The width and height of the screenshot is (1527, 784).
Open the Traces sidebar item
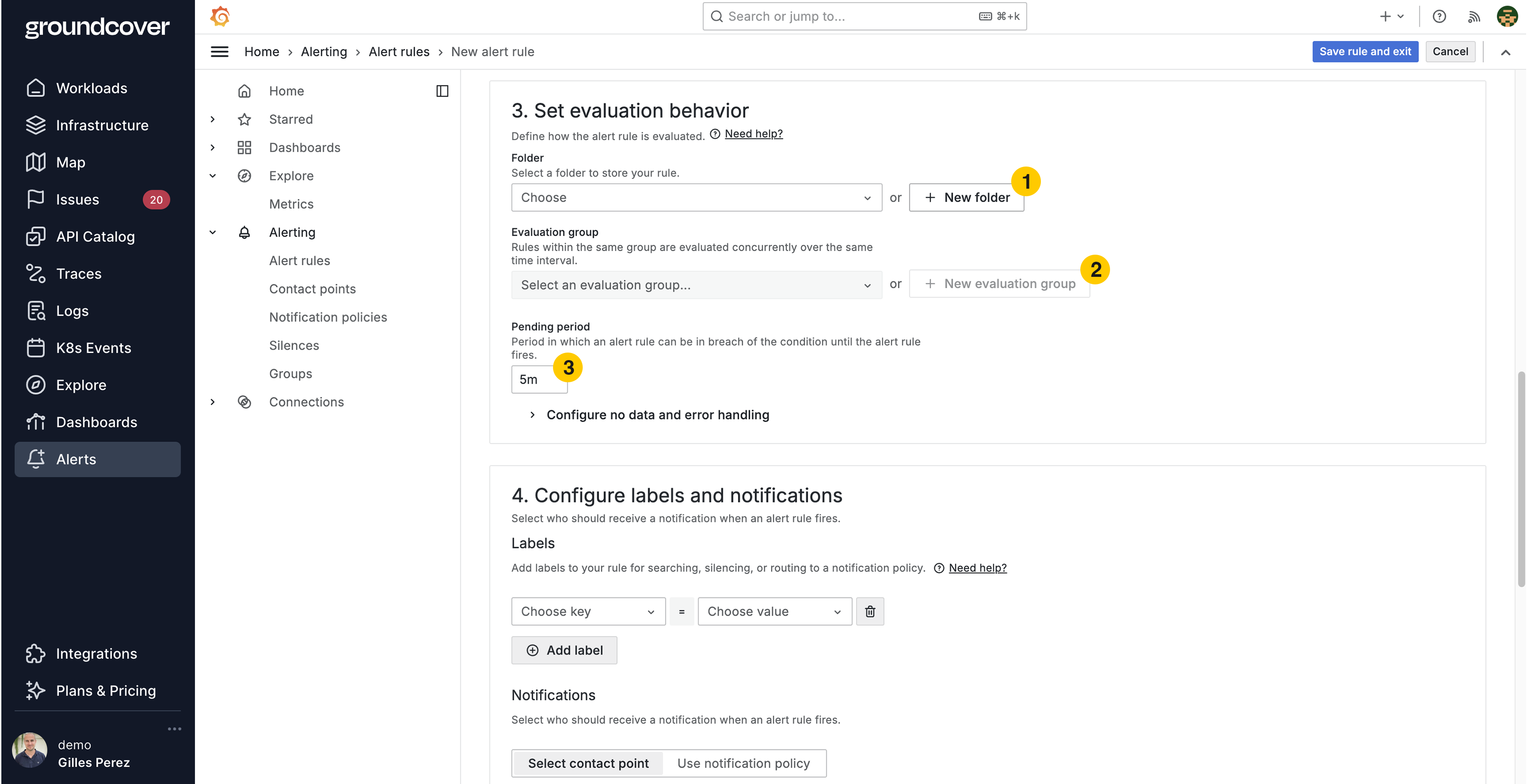coord(79,274)
